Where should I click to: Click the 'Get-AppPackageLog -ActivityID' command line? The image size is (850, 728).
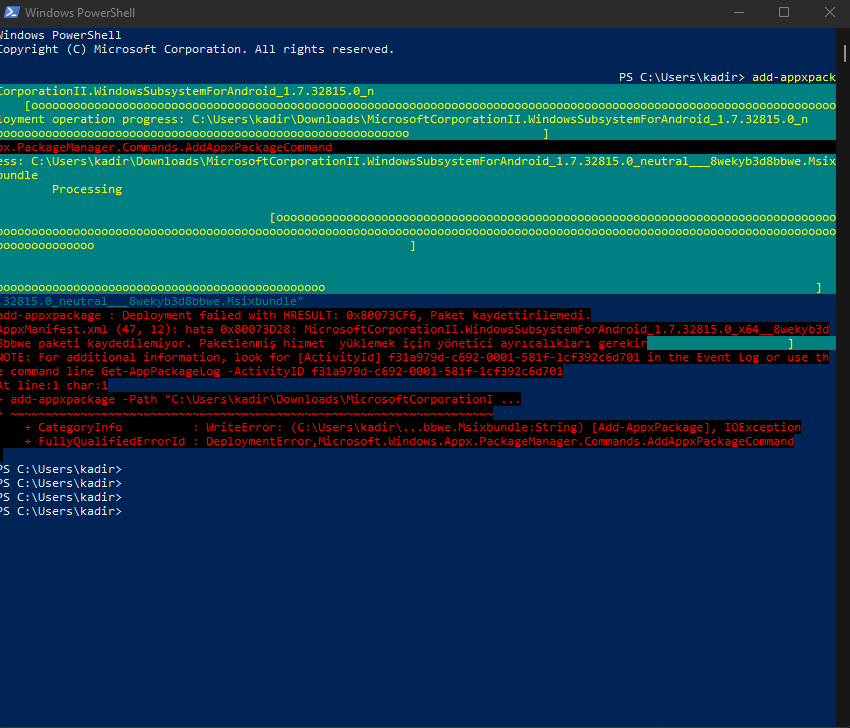[281, 371]
